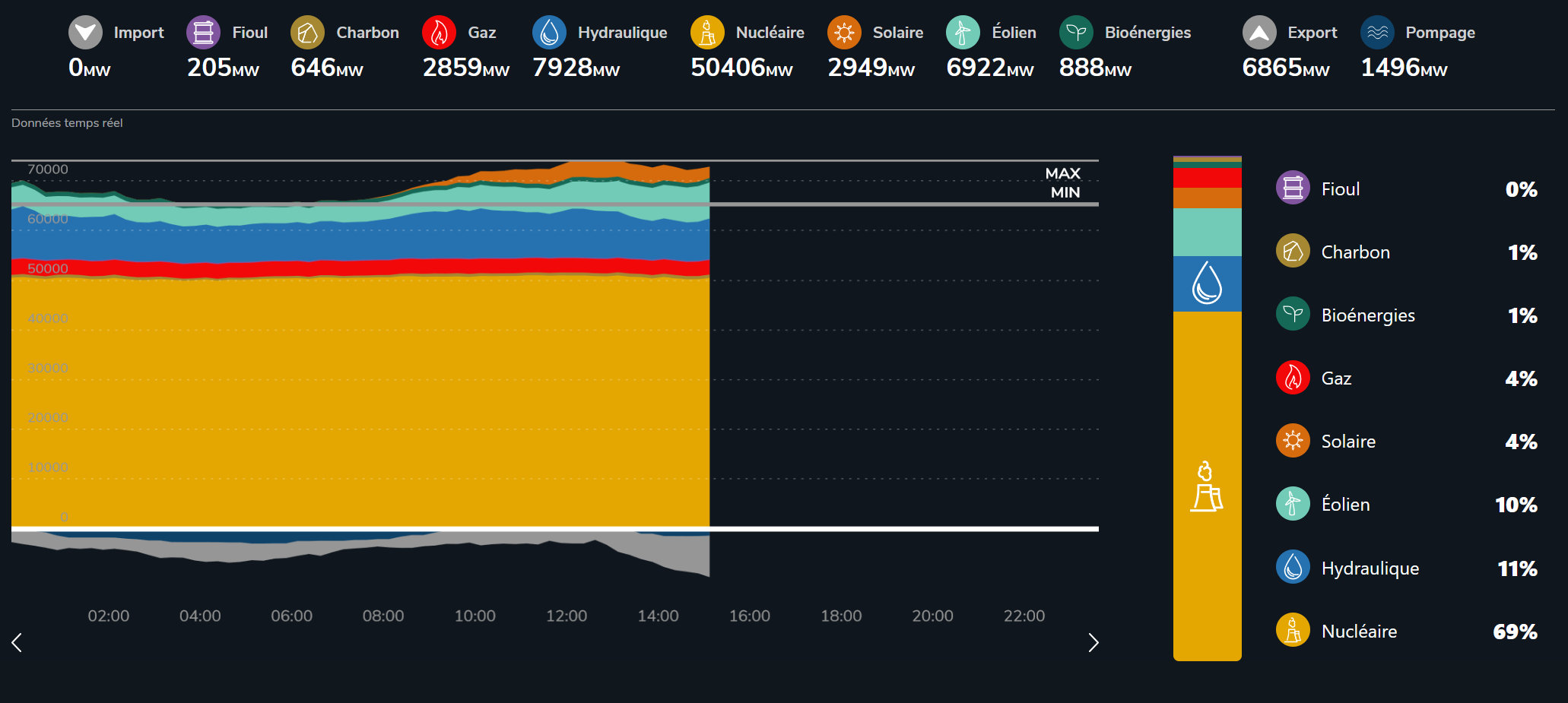Viewport: 1568px width, 703px height.
Task: Click the Hydraulique 11% legend value
Action: 1517,568
